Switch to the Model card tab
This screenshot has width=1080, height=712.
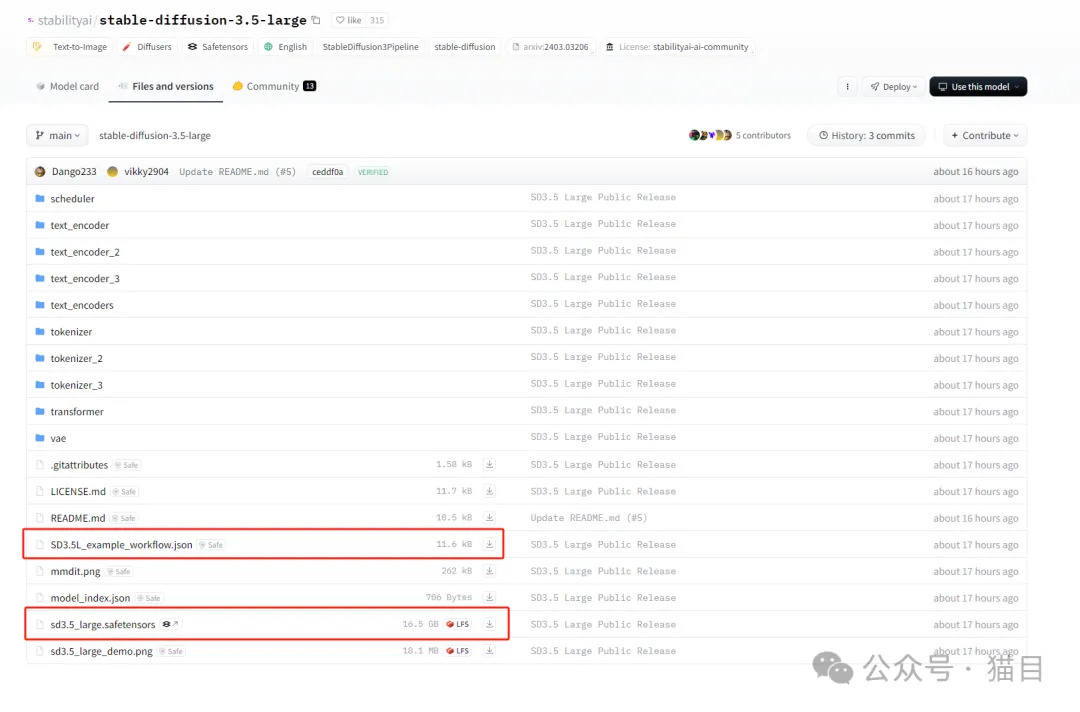pos(68,86)
